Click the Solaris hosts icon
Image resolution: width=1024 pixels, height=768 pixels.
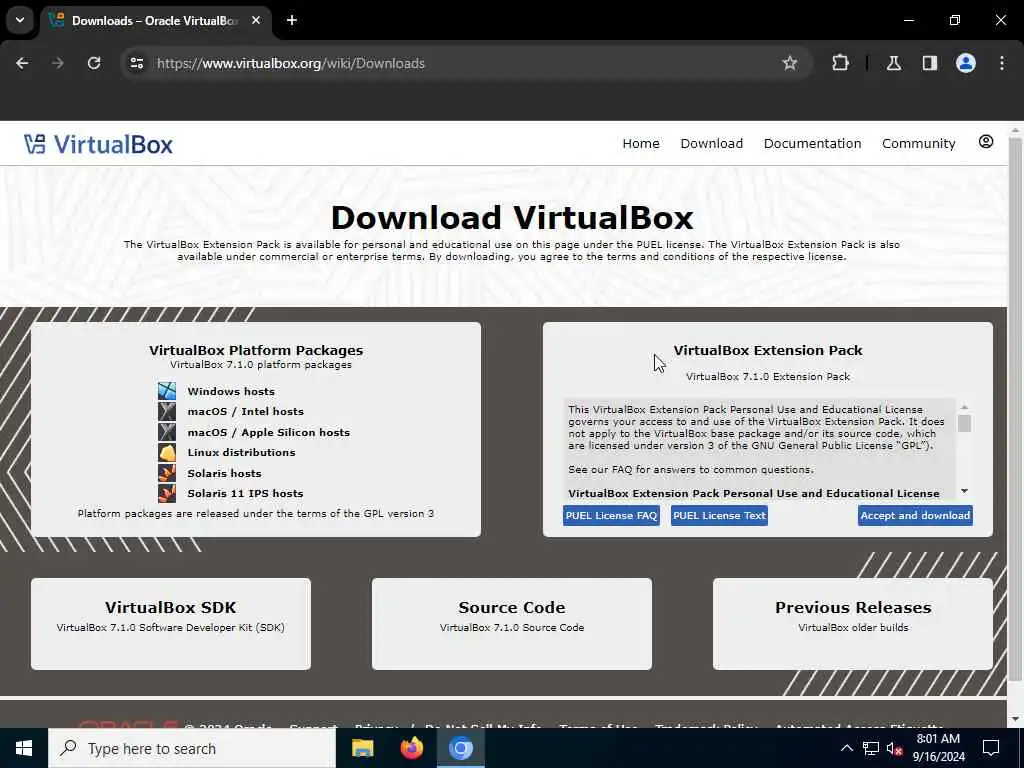(167, 473)
